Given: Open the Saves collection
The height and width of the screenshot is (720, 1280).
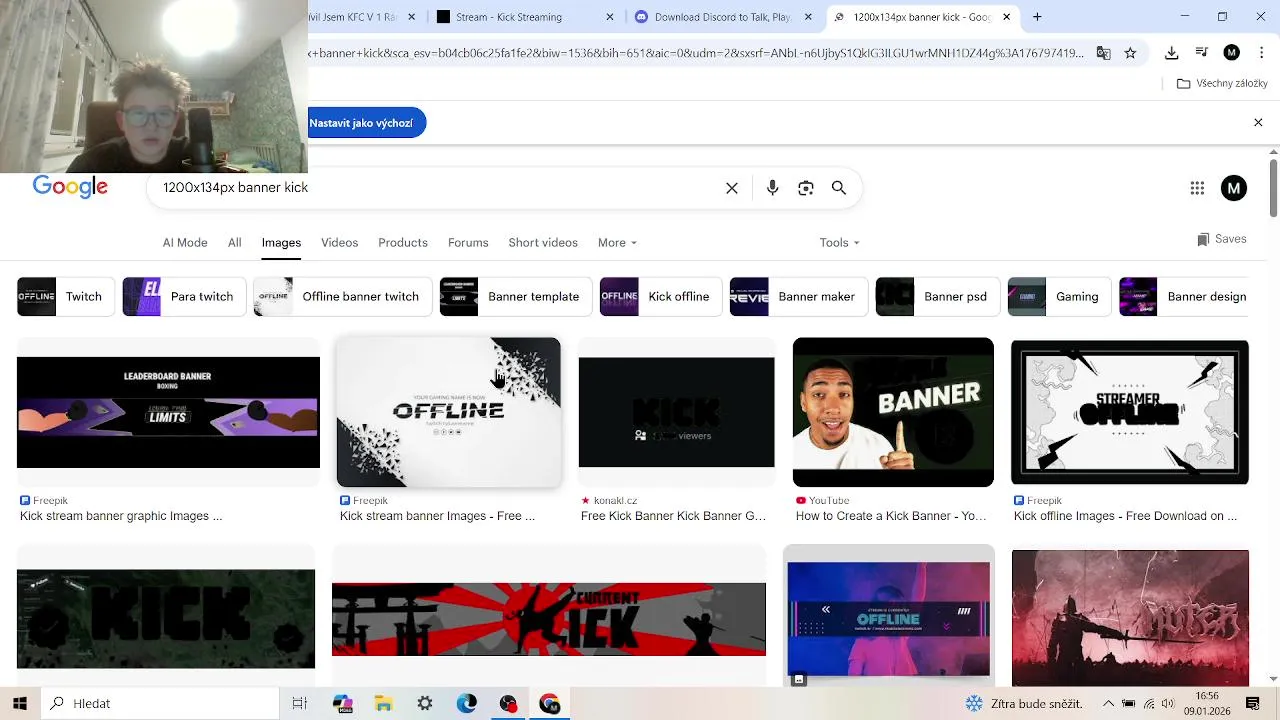Looking at the screenshot, I should click(1221, 239).
